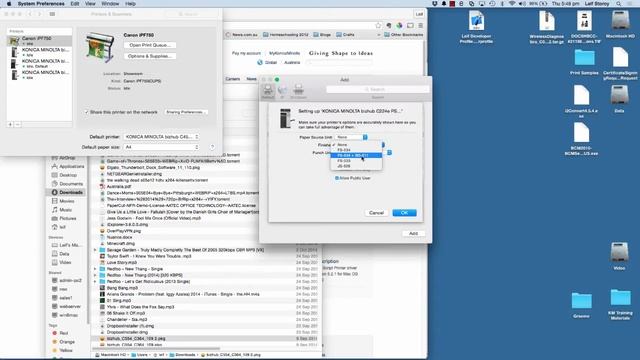The height and width of the screenshot is (360, 640).
Task: Open the Punch Unit dropdown arrows
Action: tap(389, 152)
